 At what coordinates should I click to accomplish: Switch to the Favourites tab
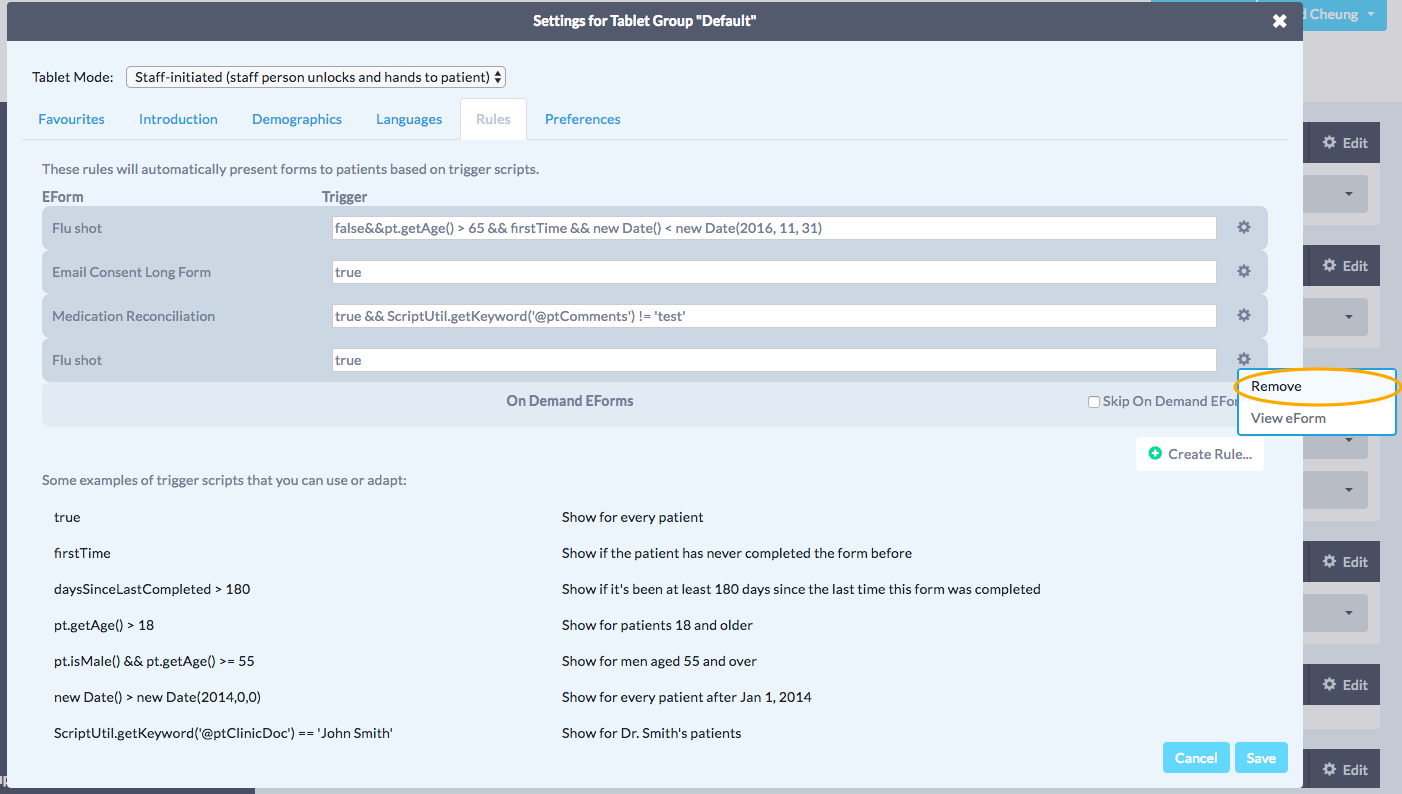(71, 119)
